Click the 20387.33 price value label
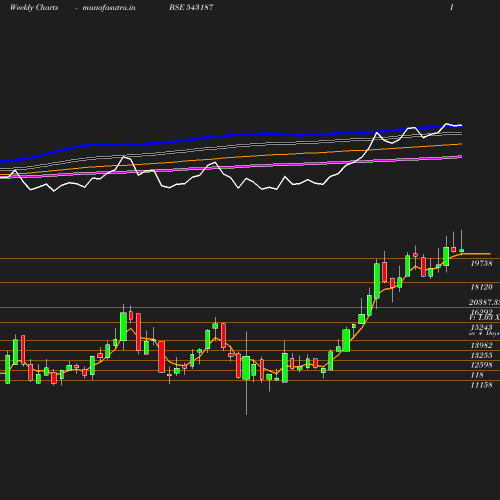This screenshot has height=500, width=500. pyautogui.click(x=484, y=302)
